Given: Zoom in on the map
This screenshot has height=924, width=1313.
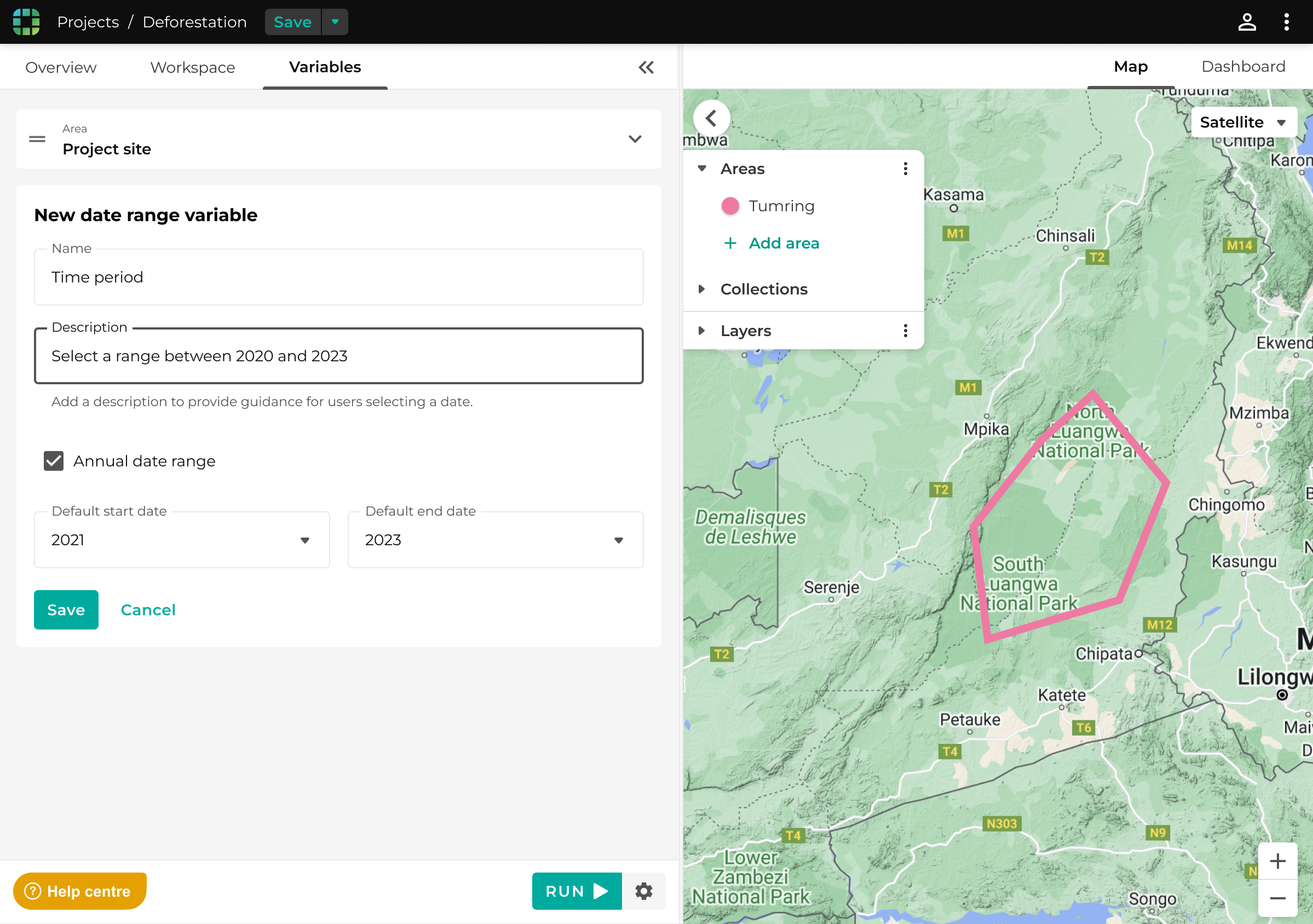Looking at the screenshot, I should pos(1277,861).
